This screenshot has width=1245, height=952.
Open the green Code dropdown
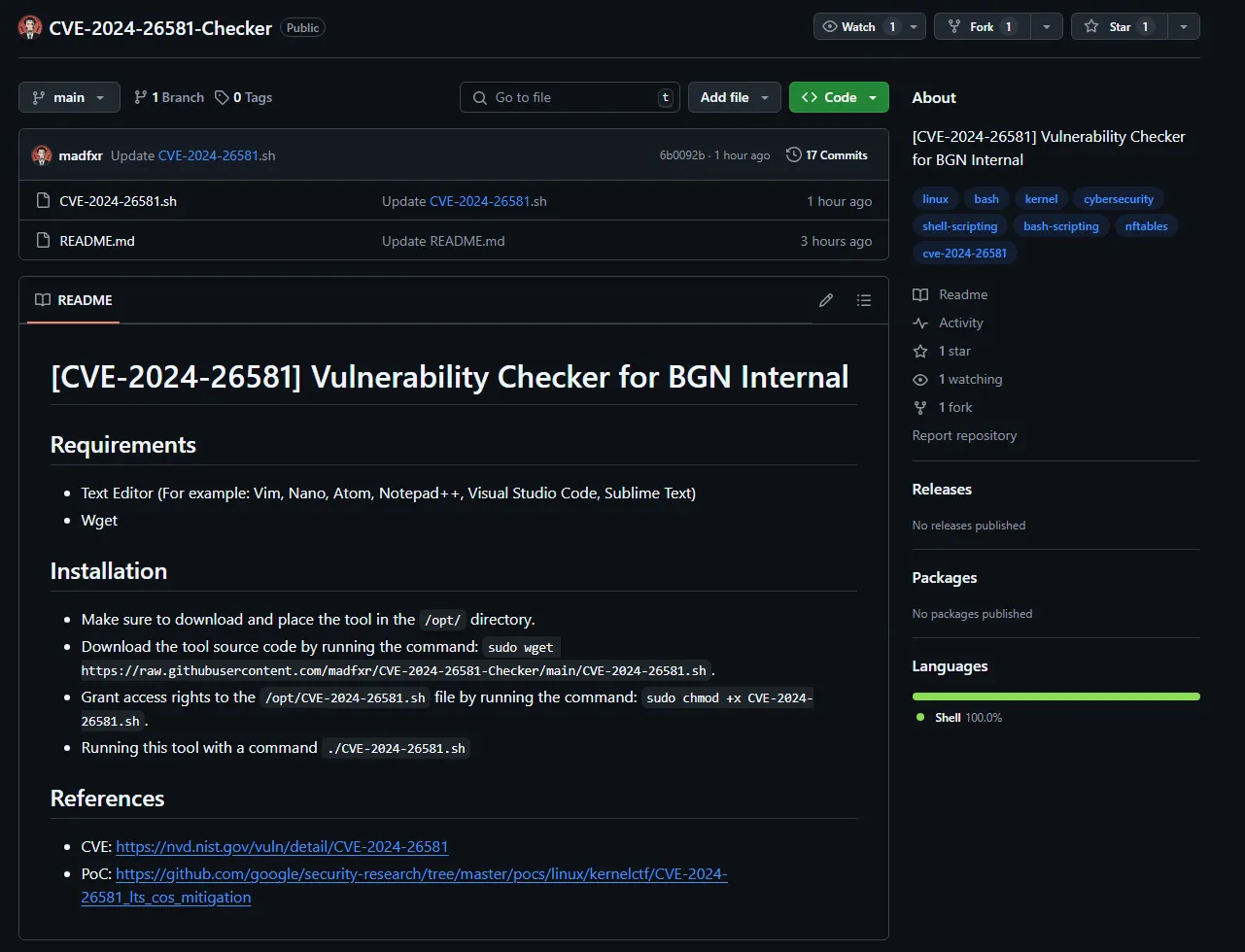(x=838, y=97)
